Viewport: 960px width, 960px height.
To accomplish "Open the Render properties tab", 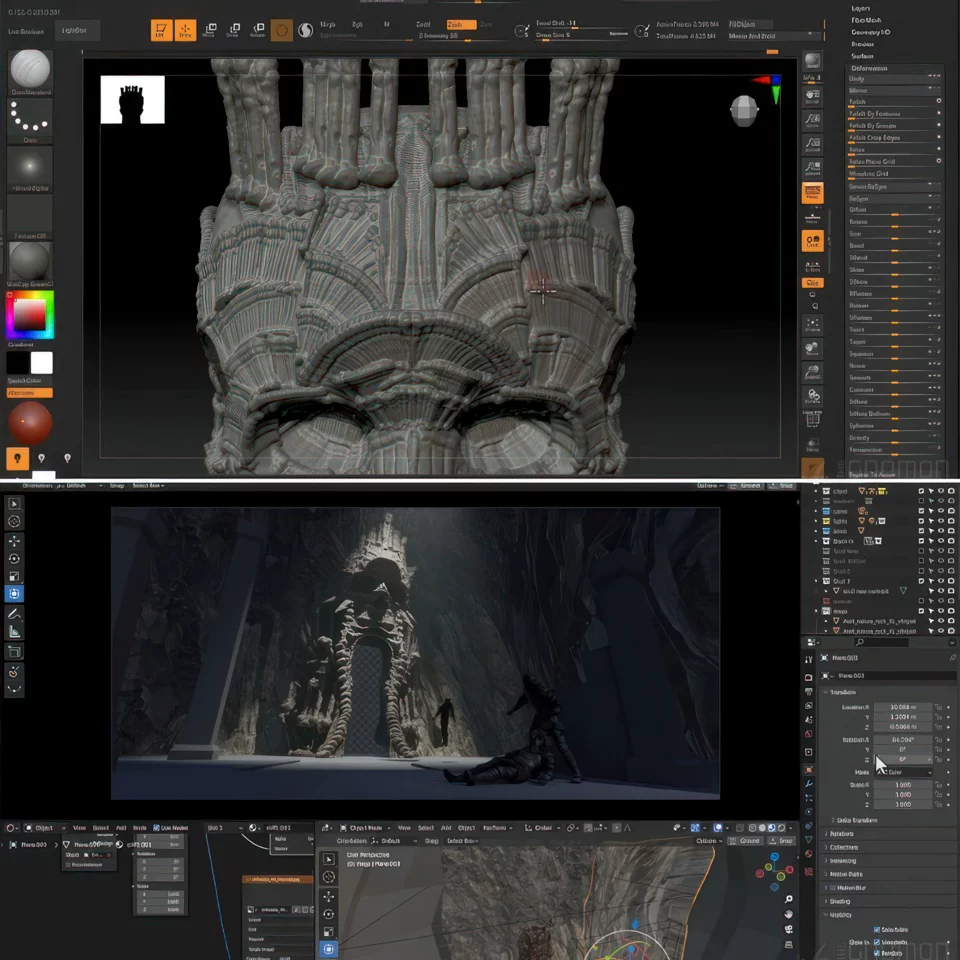I will tap(809, 677).
